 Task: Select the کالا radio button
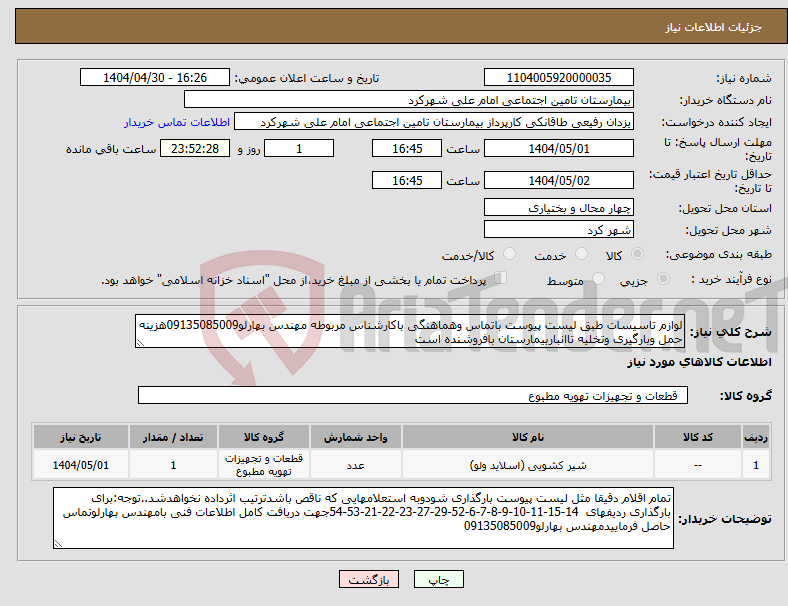(x=637, y=254)
